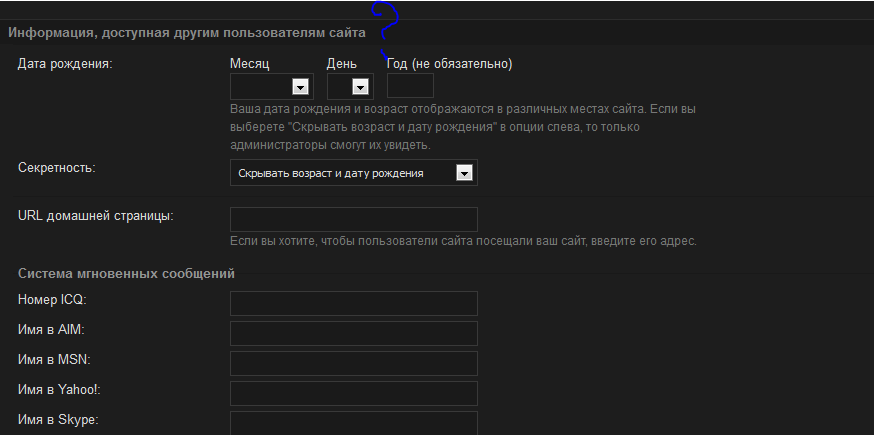Click the 'URL домашней страницы:' label

[x=96, y=216]
